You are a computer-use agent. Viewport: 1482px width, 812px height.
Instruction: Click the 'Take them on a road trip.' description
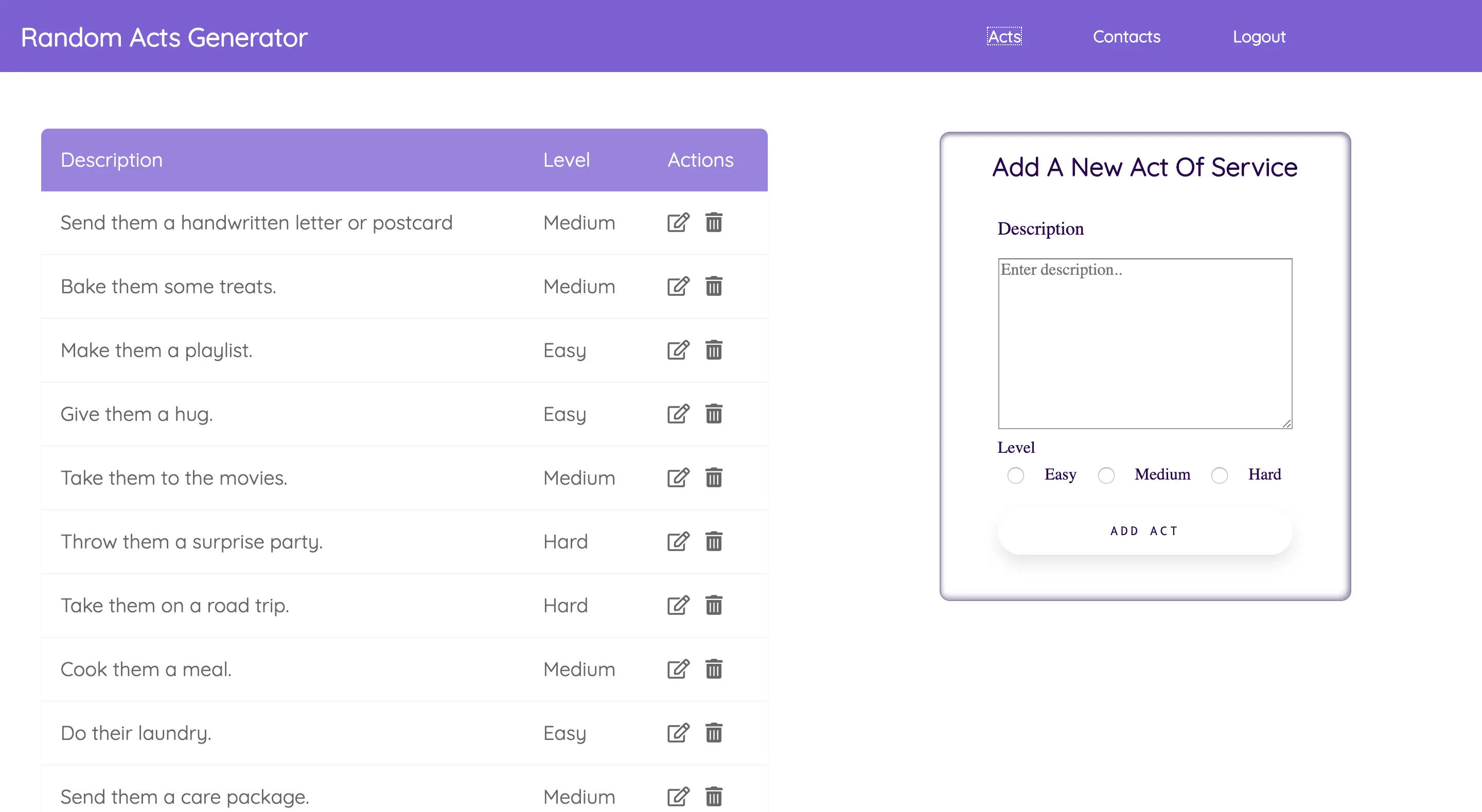175,606
